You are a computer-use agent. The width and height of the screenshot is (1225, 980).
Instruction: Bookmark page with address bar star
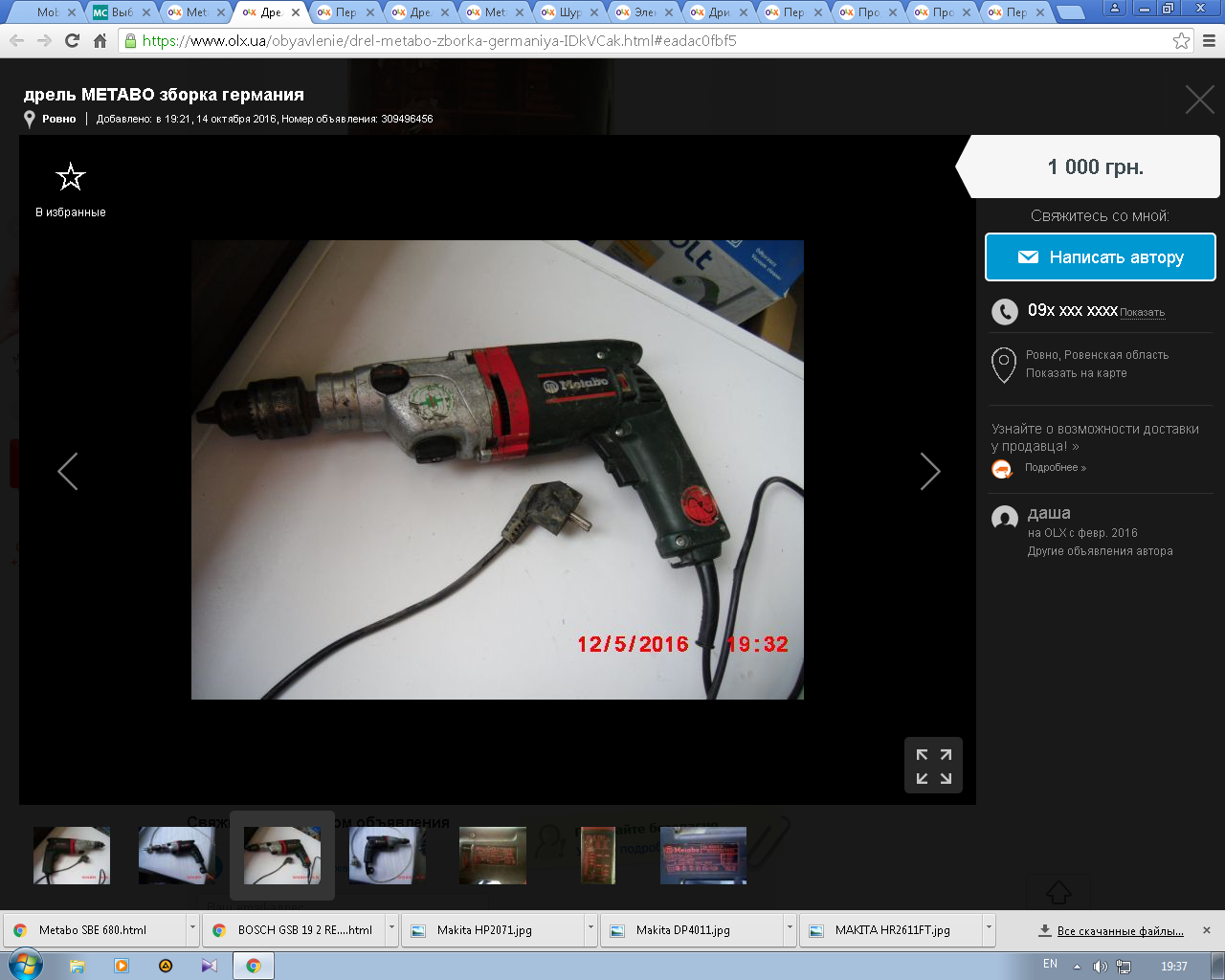(1181, 41)
